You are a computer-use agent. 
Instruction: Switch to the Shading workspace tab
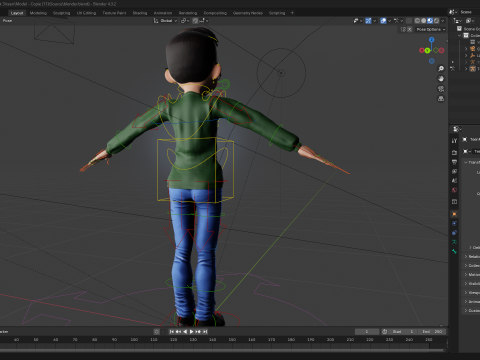pos(140,13)
